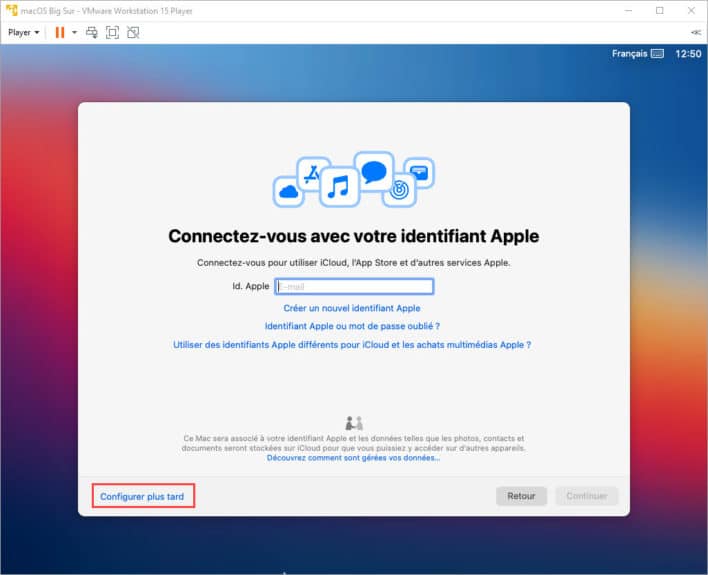
Task: Click the Wallet card icon
Action: [419, 173]
